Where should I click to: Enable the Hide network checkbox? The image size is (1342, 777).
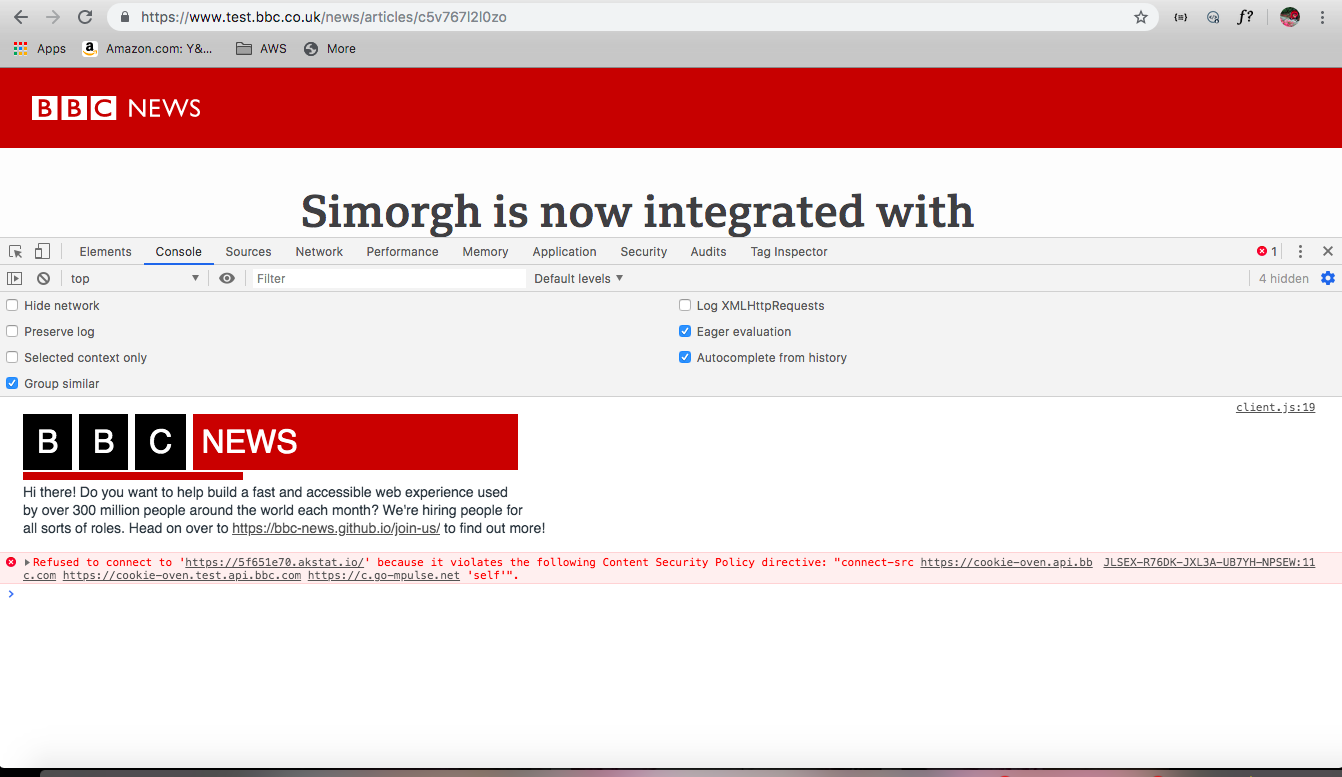tap(11, 305)
